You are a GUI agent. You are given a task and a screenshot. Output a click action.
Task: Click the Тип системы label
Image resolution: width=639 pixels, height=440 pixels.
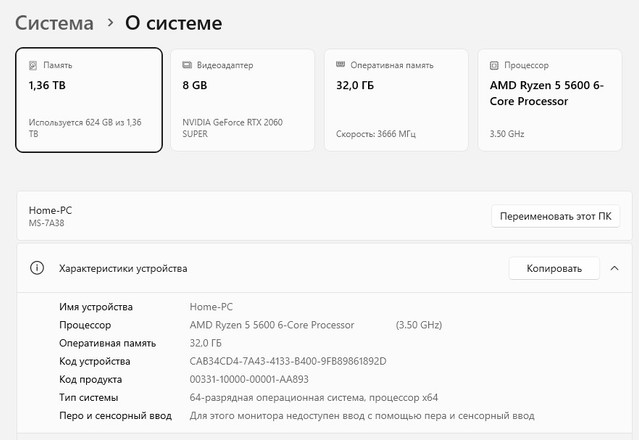pos(88,398)
